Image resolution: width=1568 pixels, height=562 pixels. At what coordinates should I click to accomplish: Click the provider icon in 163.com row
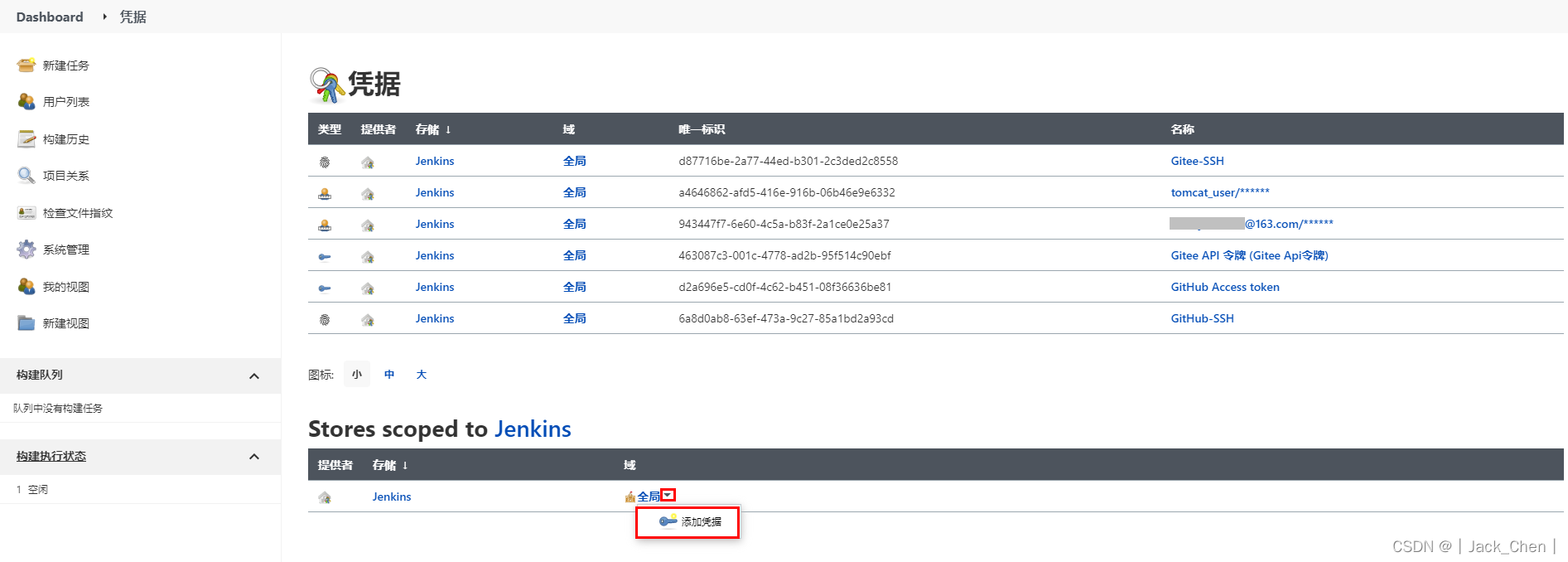click(x=368, y=225)
